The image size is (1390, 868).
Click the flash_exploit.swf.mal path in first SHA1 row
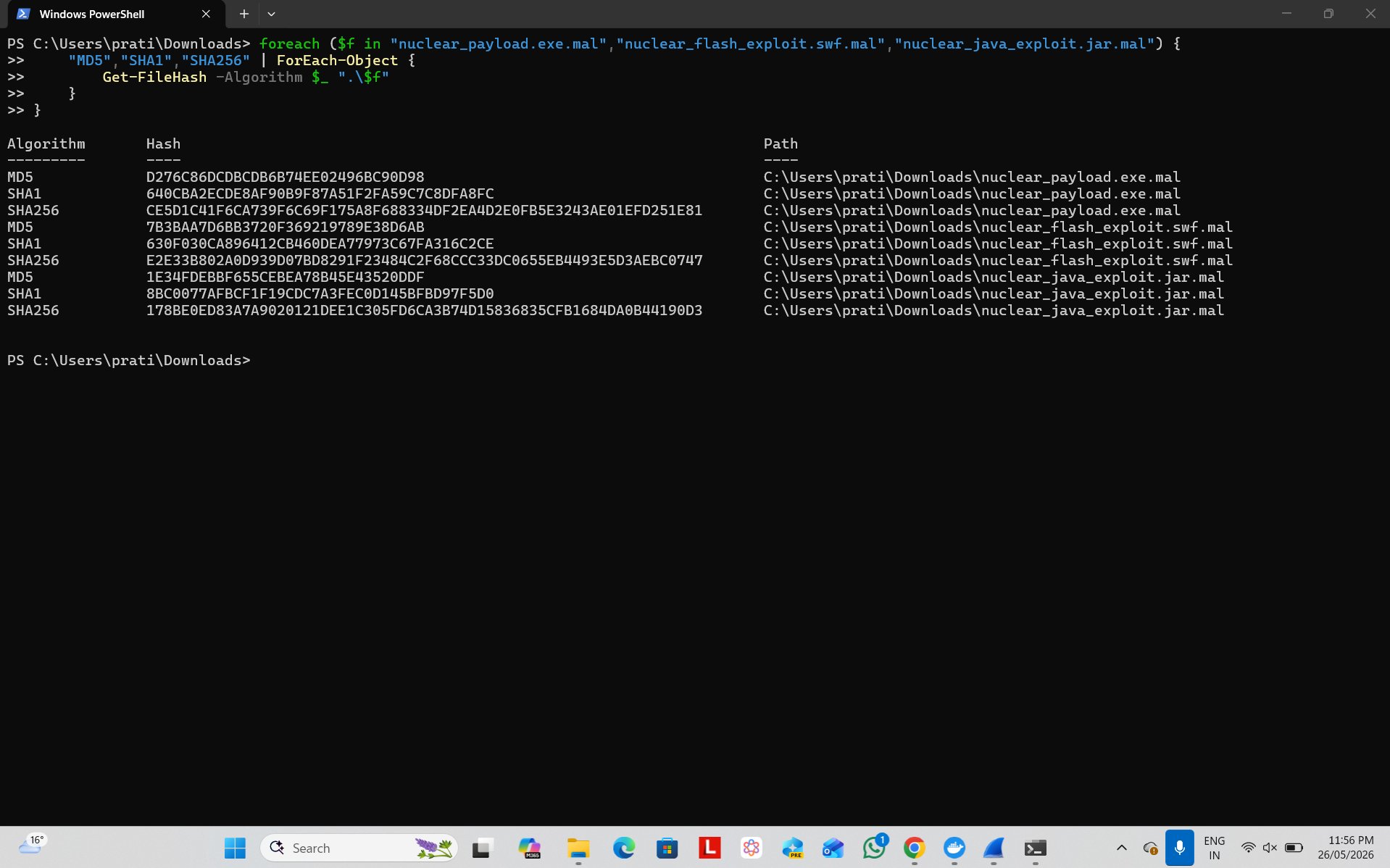pos(998,243)
